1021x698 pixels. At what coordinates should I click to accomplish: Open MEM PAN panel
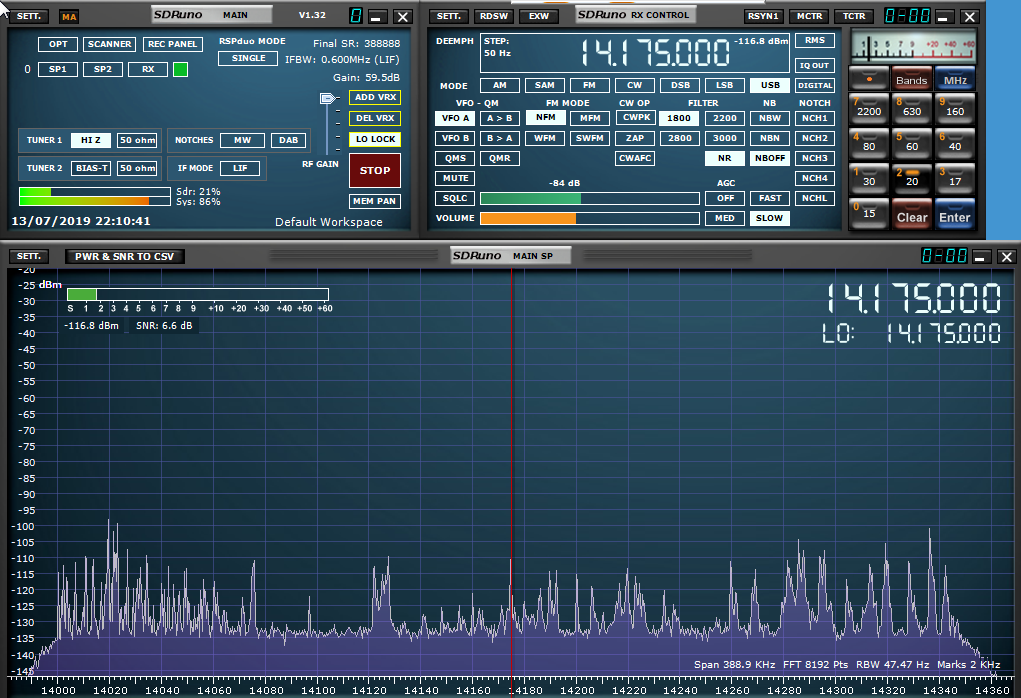[375, 201]
